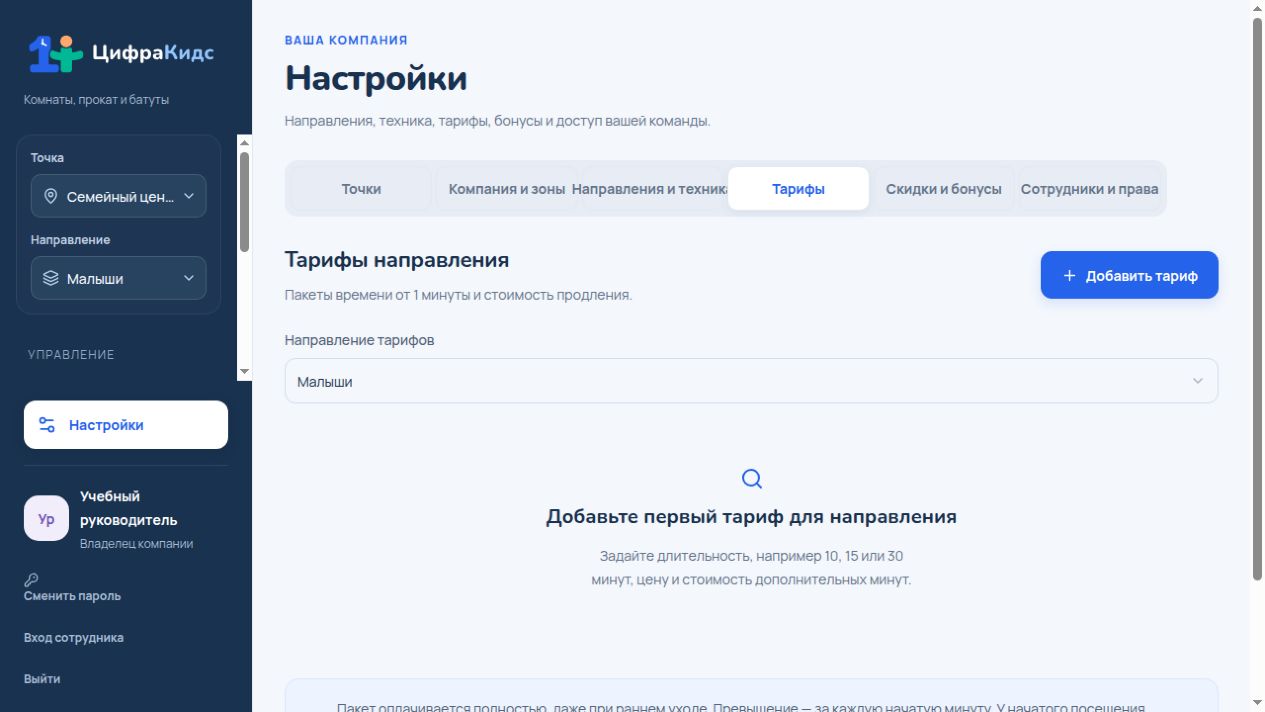Image resolution: width=1265 pixels, height=712 pixels.
Task: Open the Направления и техника tab
Action: [652, 189]
